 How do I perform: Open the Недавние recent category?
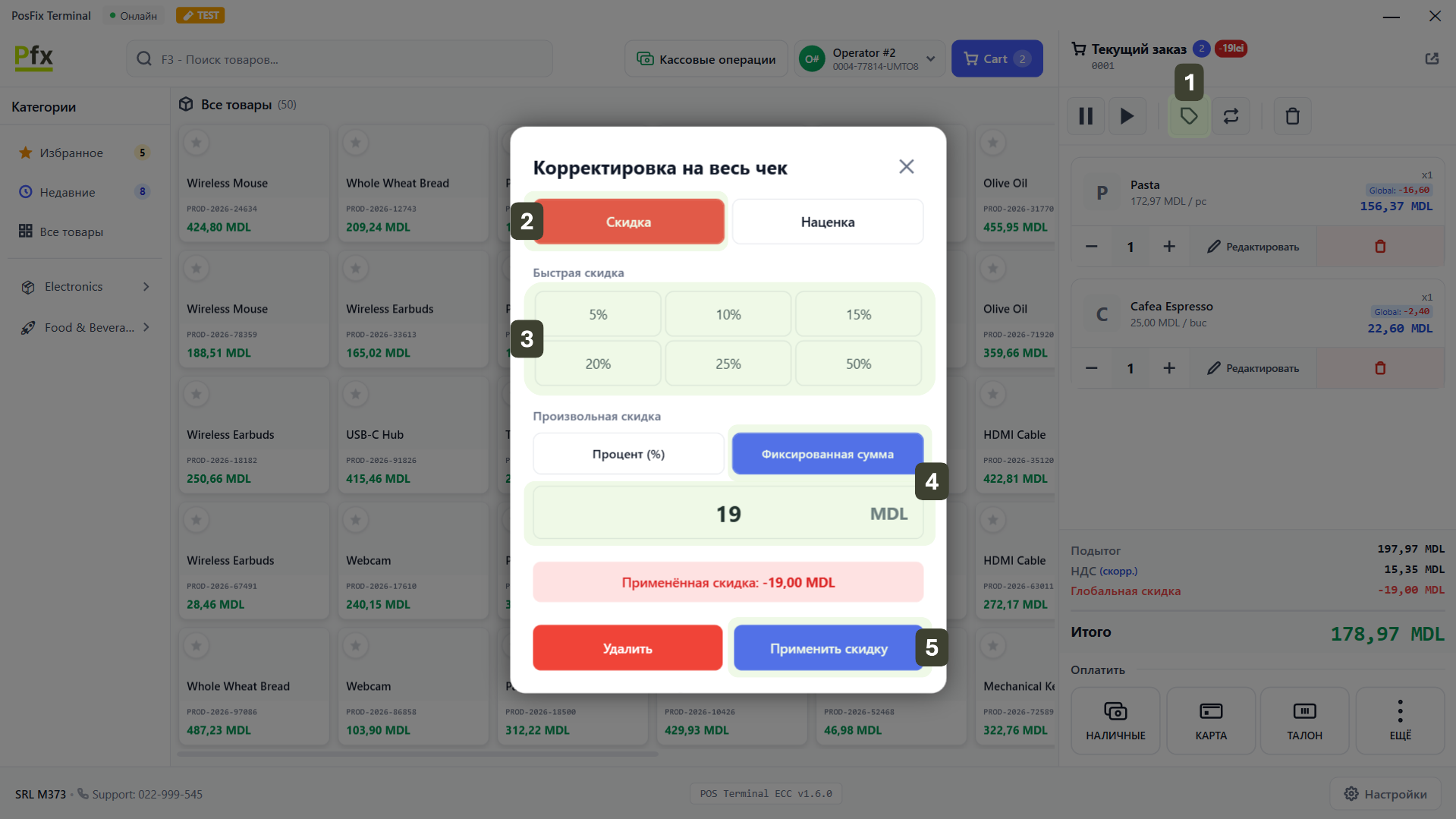(x=68, y=193)
